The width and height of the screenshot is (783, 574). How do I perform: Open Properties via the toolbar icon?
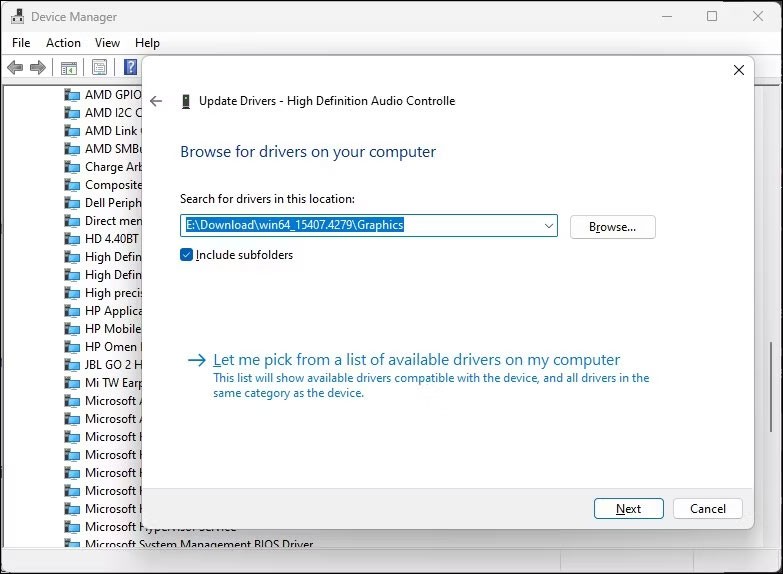[x=99, y=68]
